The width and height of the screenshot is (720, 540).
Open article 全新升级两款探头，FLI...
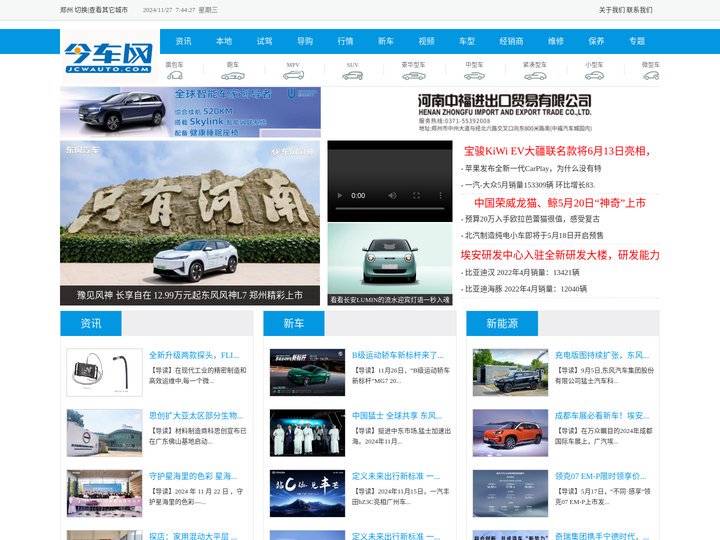pyautogui.click(x=194, y=355)
